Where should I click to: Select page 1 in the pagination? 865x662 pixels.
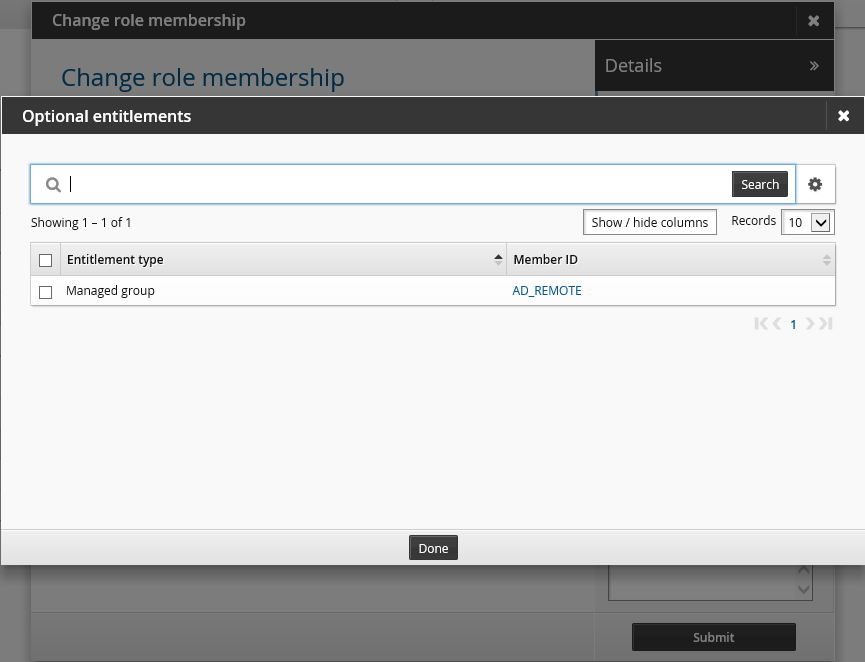pos(794,324)
